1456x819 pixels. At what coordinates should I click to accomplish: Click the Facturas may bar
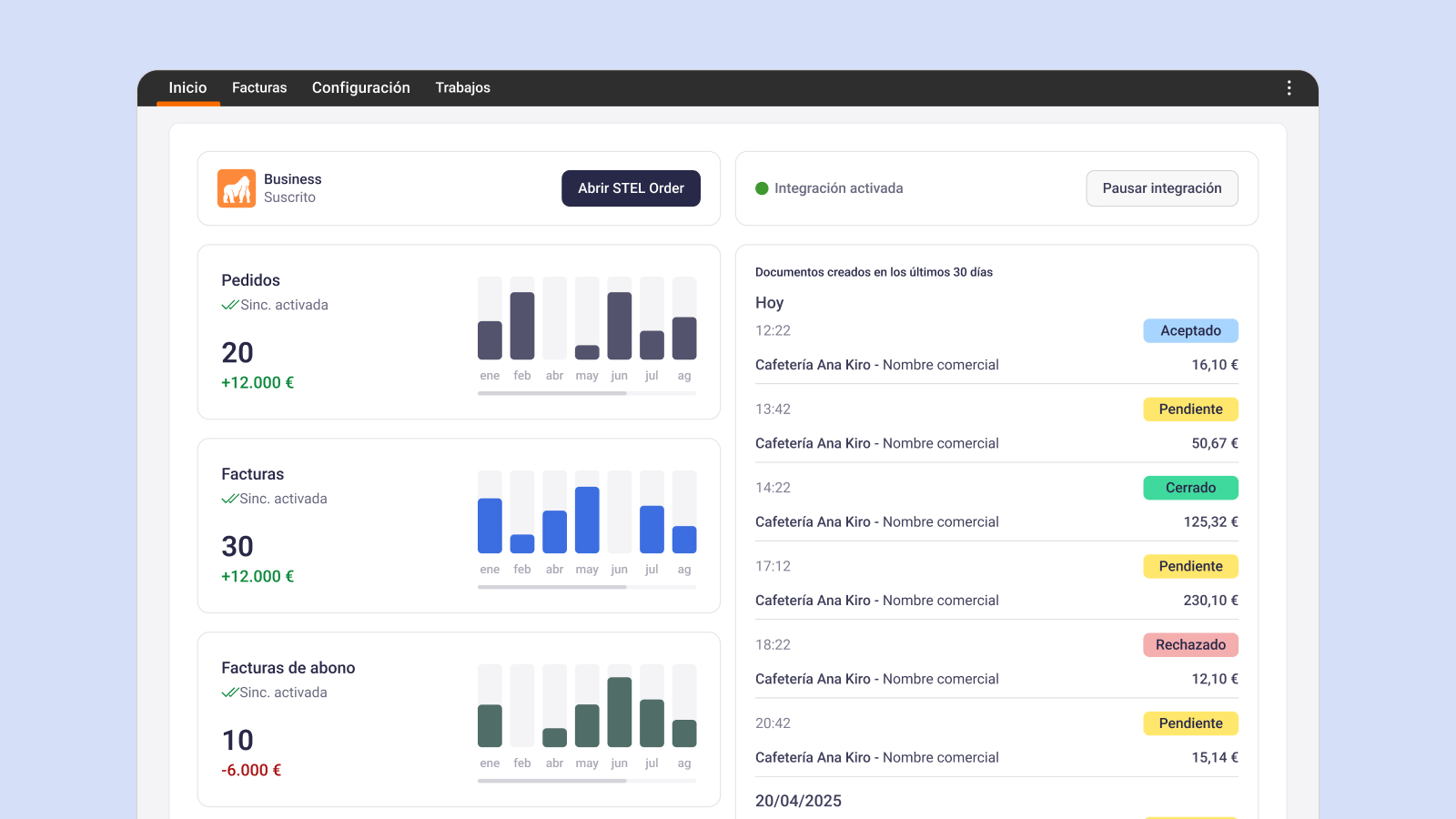(587, 521)
